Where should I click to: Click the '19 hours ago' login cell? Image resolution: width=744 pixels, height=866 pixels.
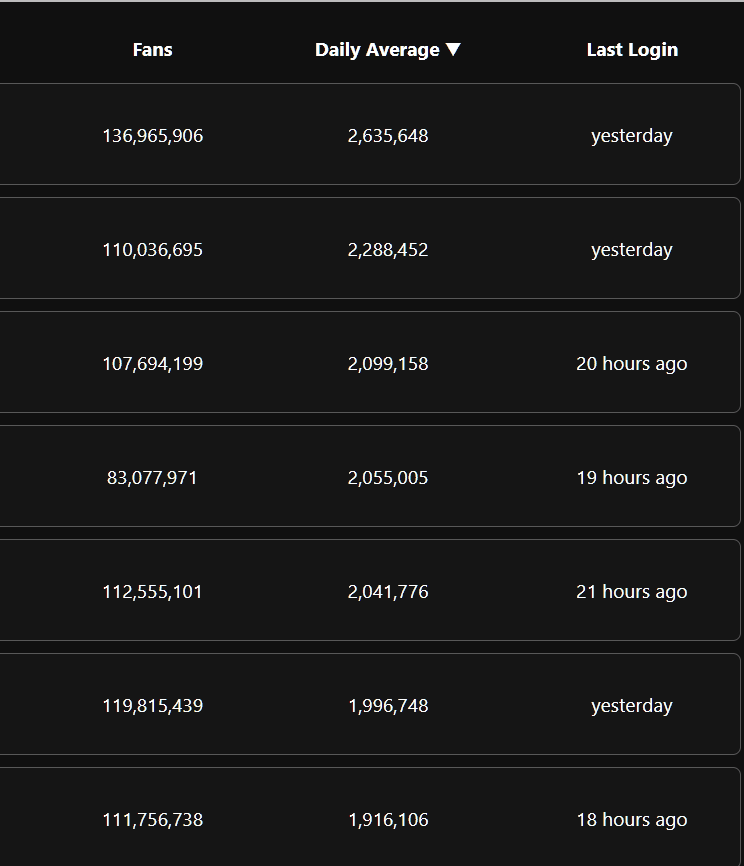point(631,478)
